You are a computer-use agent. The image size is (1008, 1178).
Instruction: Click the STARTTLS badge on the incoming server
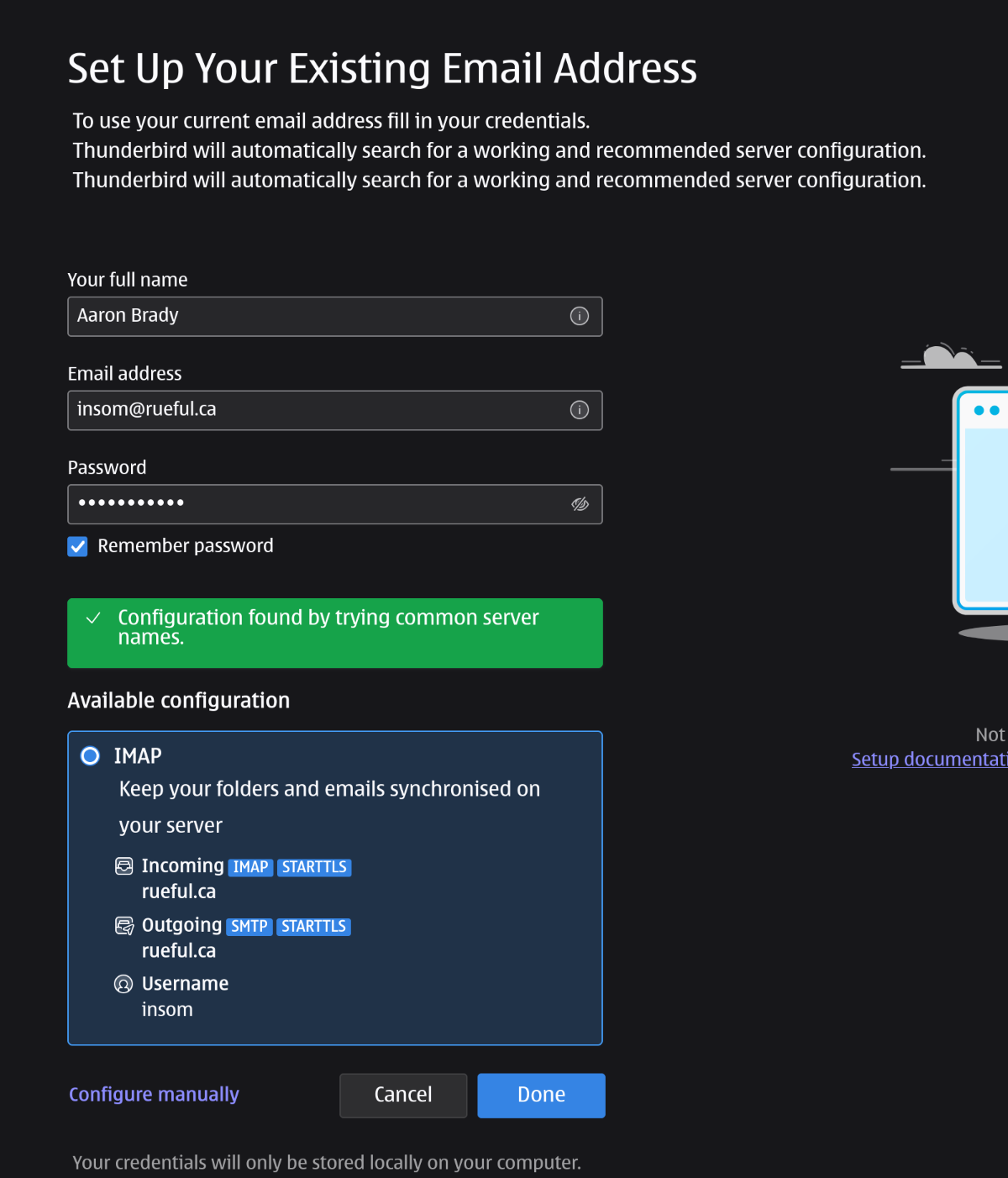314,866
